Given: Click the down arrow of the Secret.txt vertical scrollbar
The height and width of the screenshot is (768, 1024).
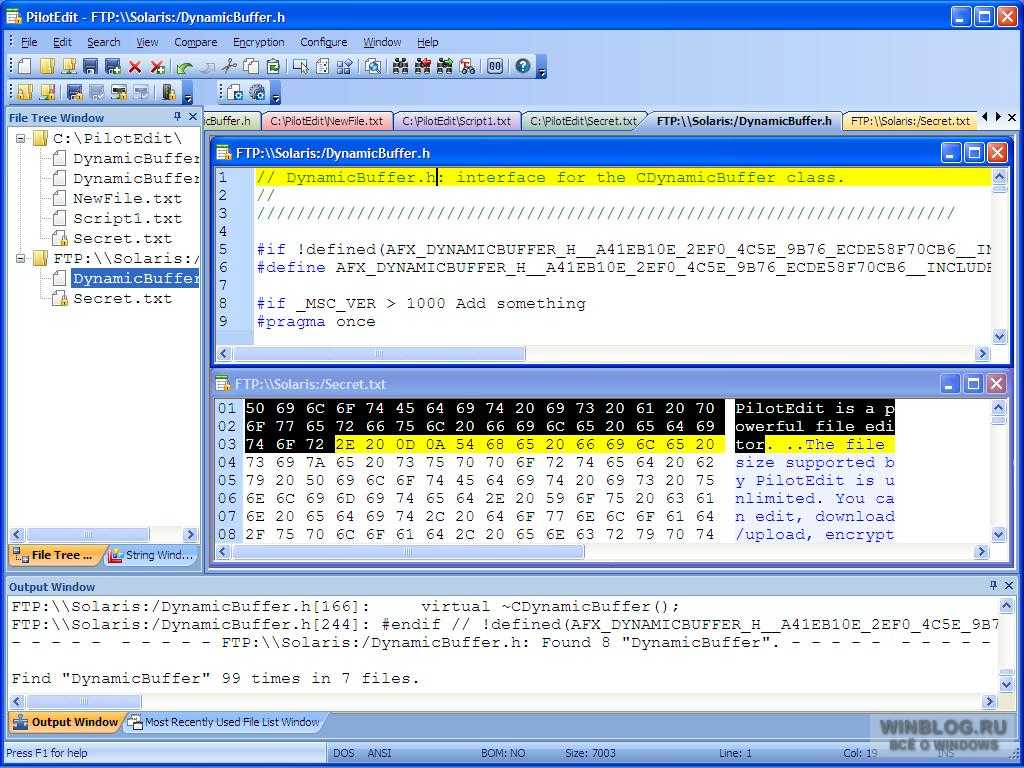Looking at the screenshot, I should [x=999, y=535].
